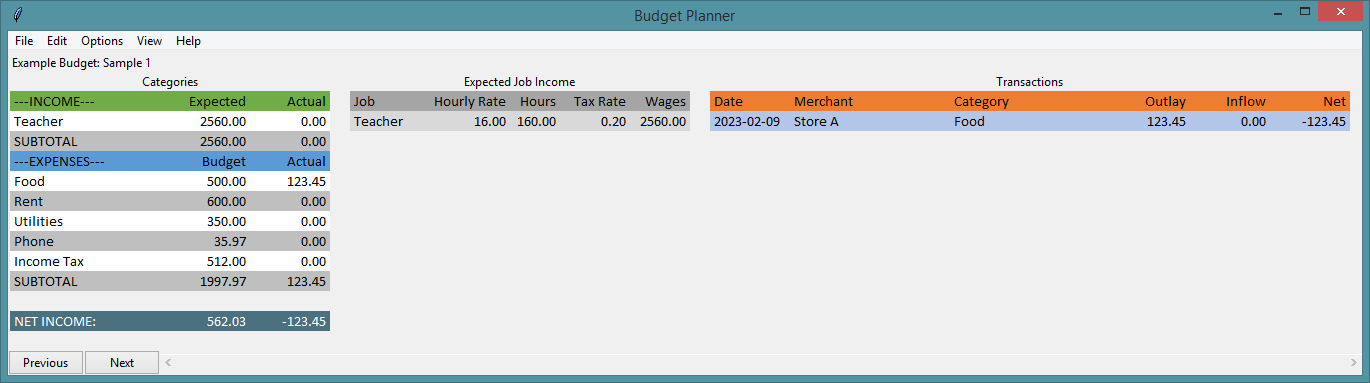This screenshot has width=1370, height=383.
Task: Click the Merchant column header
Action: [x=823, y=101]
